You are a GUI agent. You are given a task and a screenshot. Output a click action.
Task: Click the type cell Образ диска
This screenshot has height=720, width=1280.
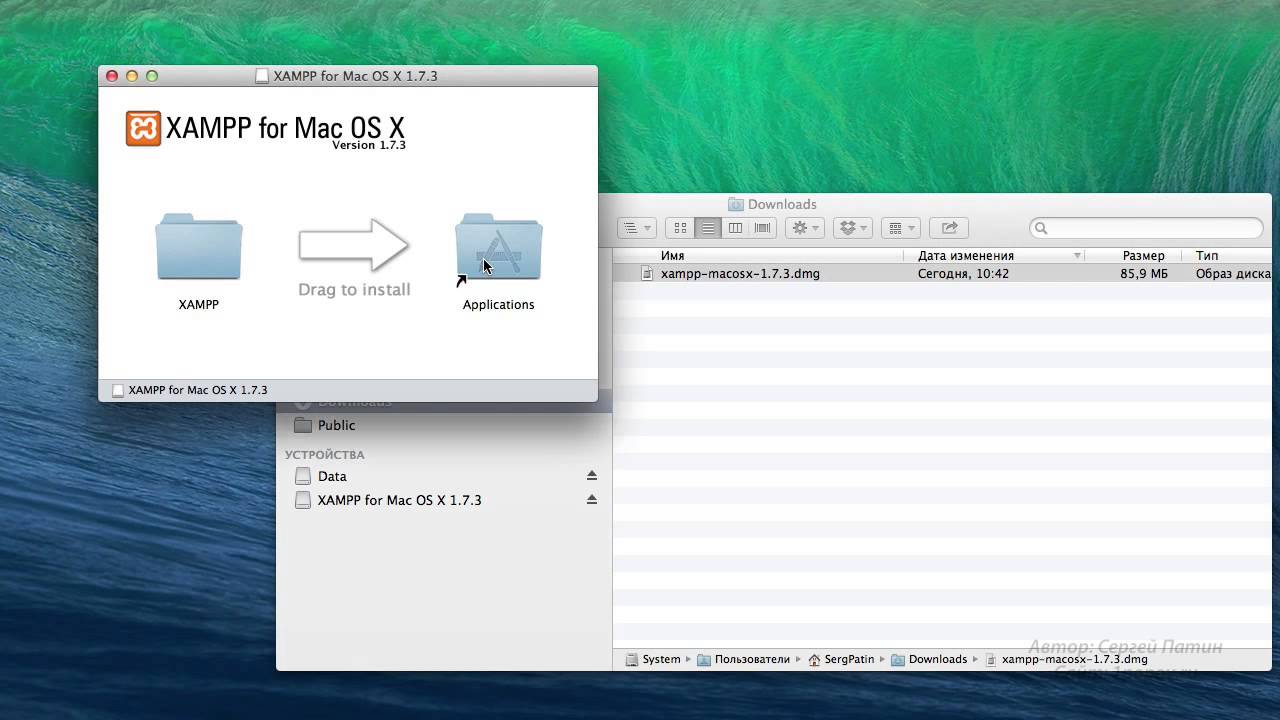coord(1233,273)
